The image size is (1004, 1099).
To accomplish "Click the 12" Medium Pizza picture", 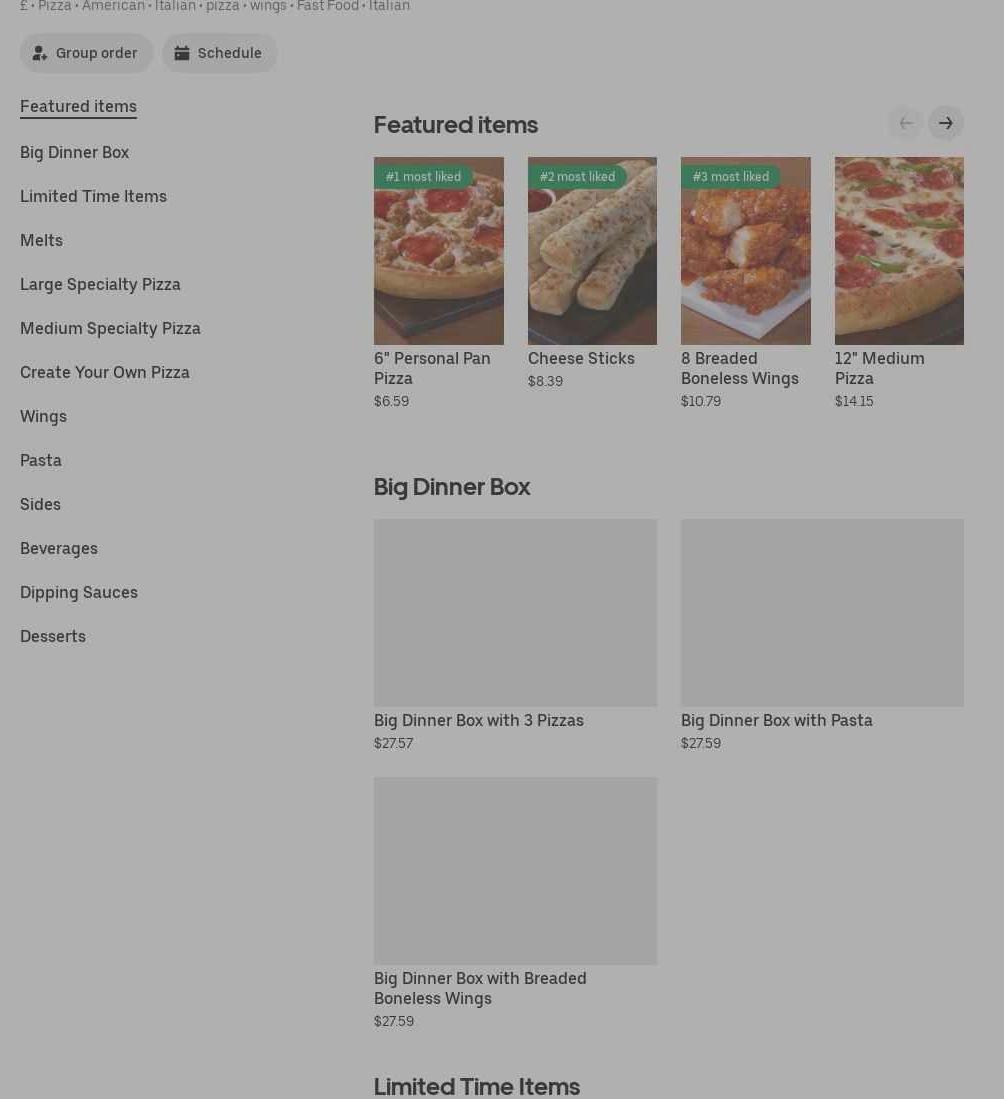I will click(x=899, y=251).
